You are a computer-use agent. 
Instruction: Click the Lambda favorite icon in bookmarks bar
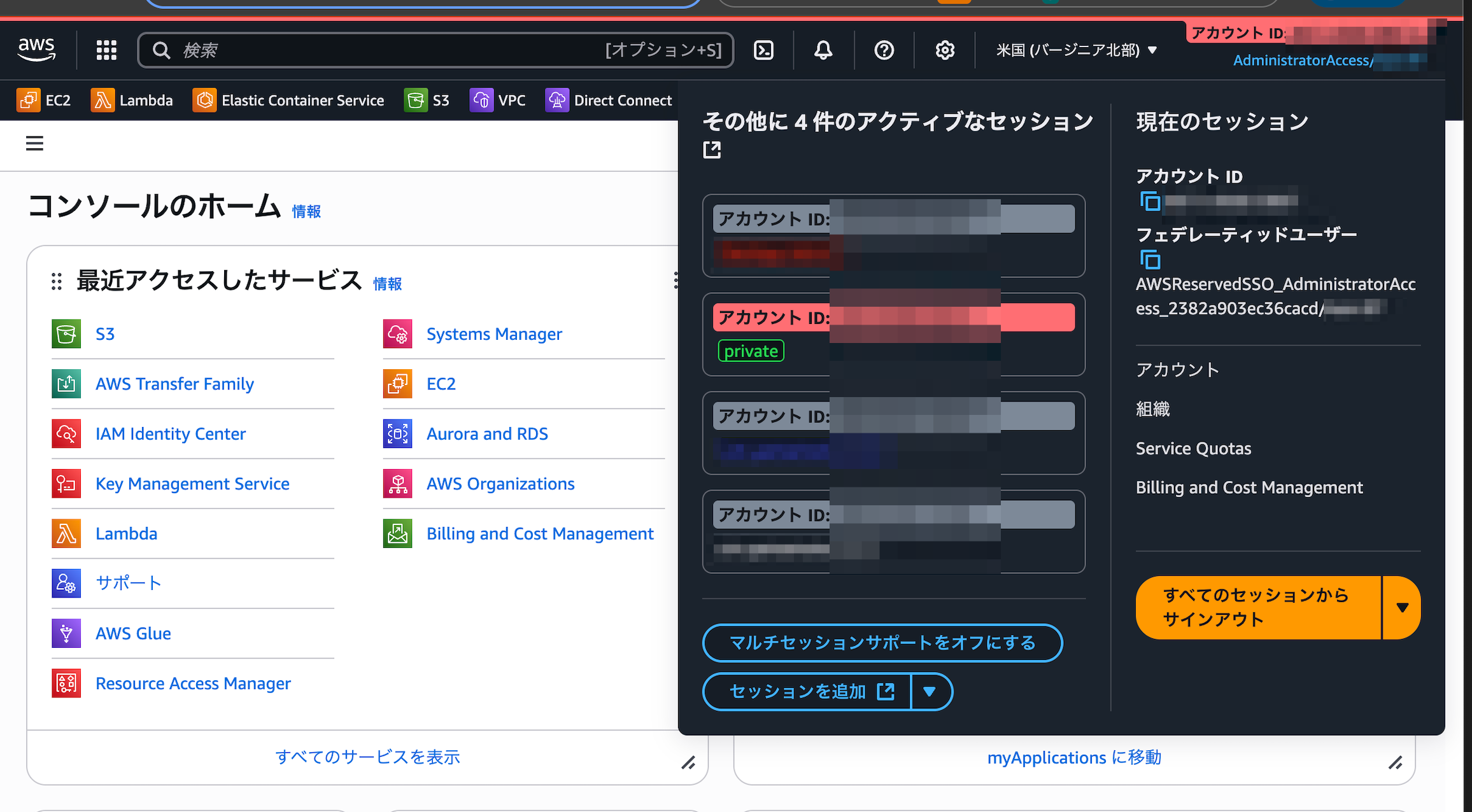103,100
